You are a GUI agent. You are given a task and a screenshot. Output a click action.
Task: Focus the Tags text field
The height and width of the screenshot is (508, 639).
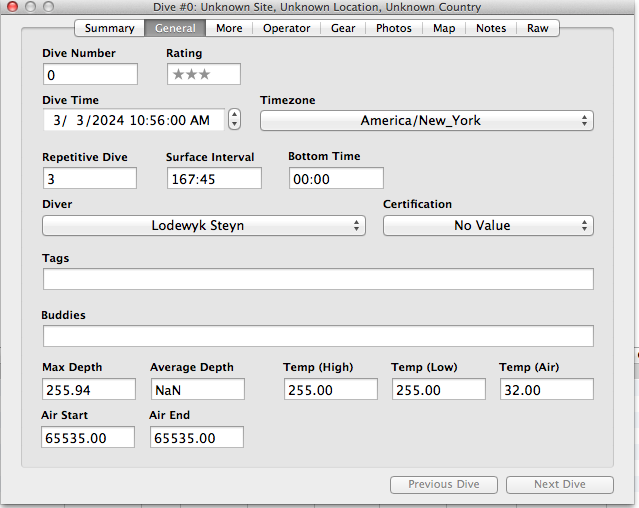coord(318,279)
